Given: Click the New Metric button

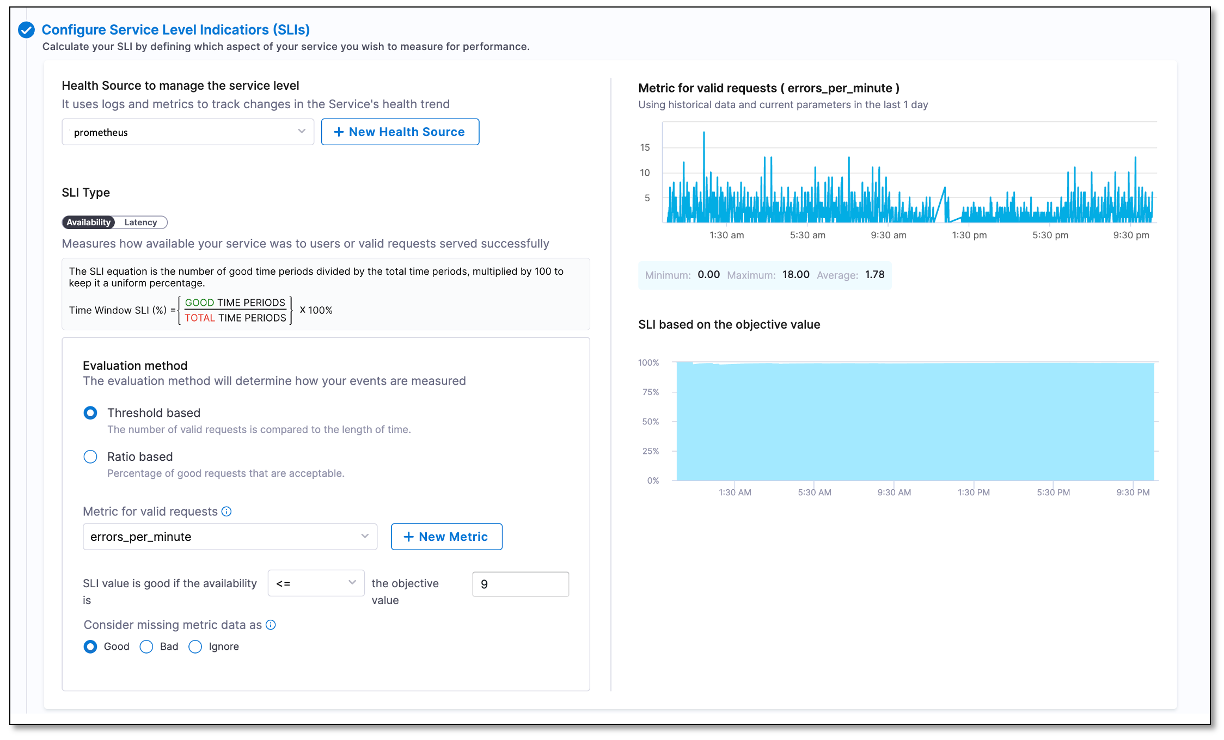Looking at the screenshot, I should [x=446, y=536].
